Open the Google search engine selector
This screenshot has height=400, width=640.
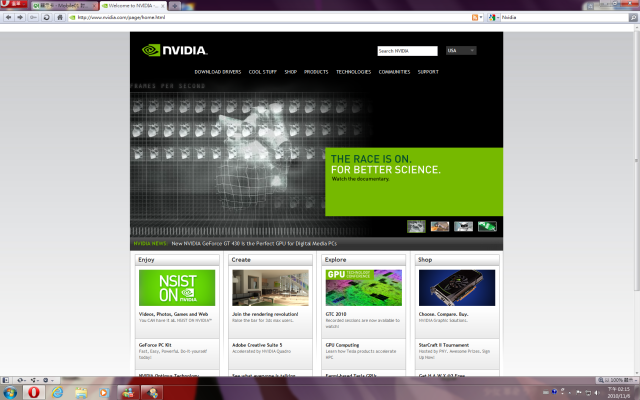point(493,18)
